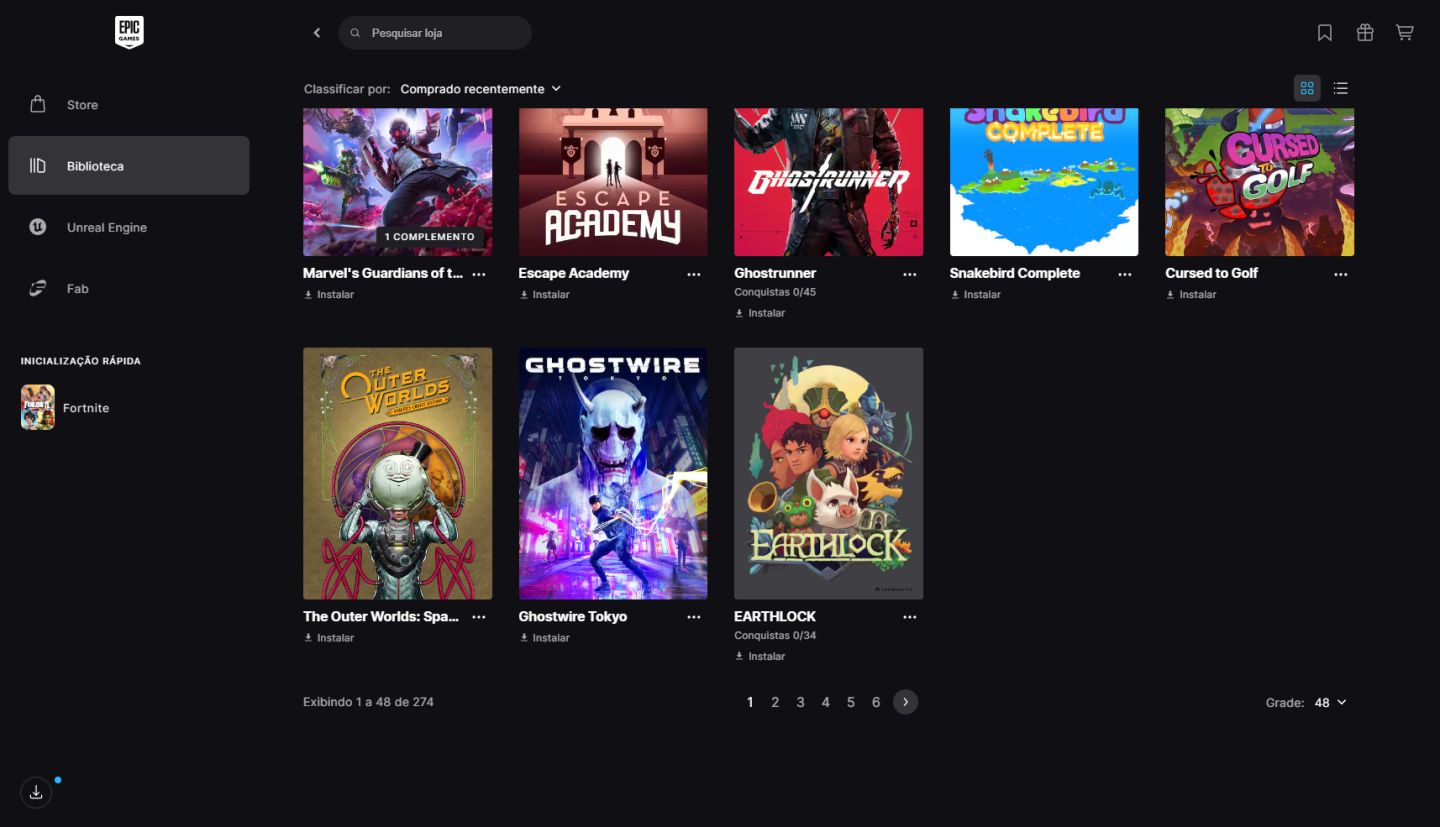Install Cursed to Golf

click(1191, 295)
